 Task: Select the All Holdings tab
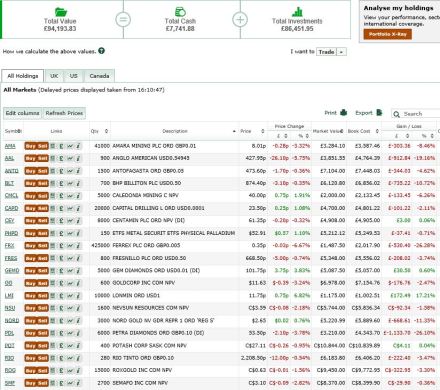point(23,76)
